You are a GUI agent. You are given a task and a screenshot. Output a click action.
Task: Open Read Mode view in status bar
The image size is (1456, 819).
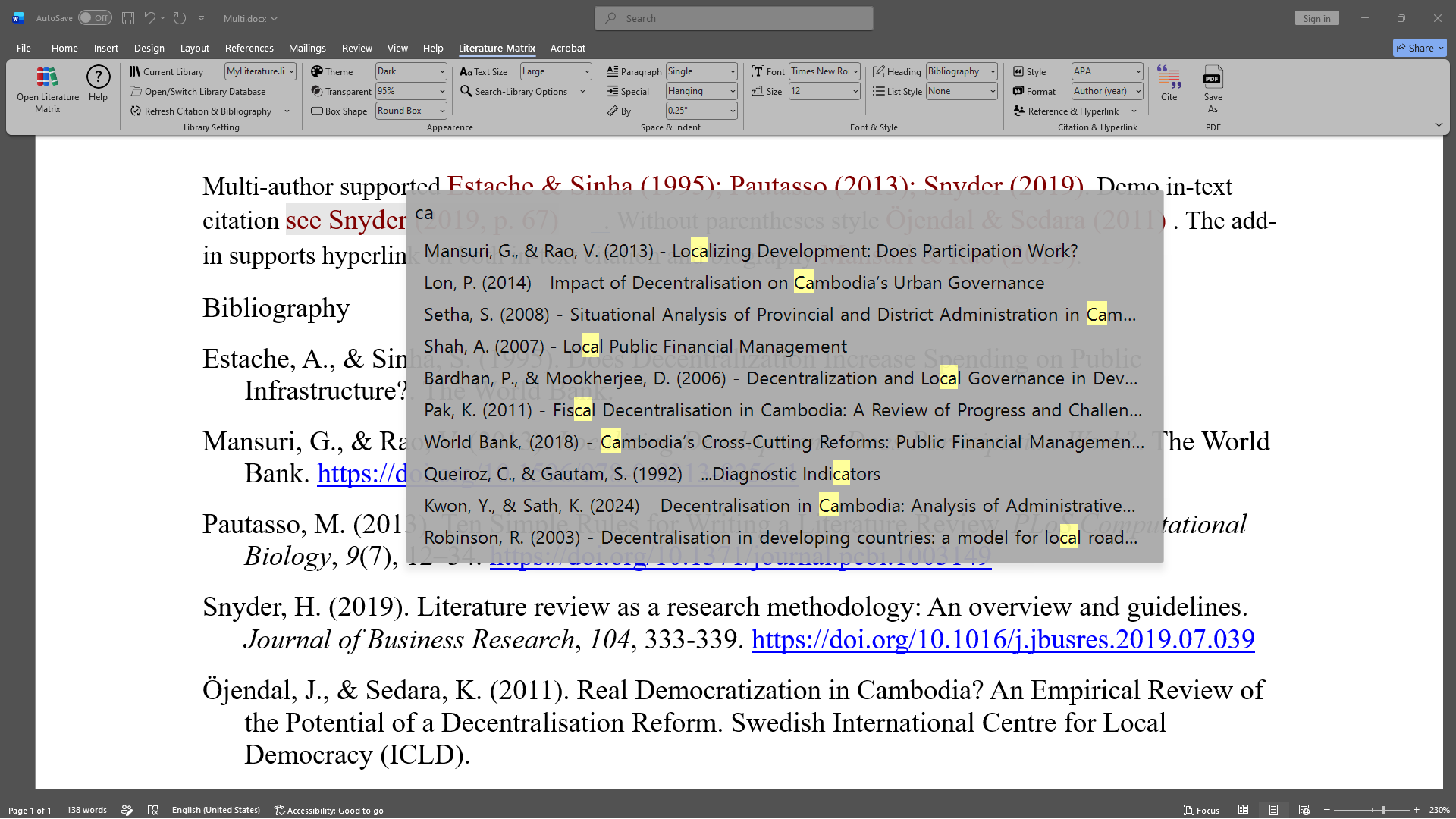[1243, 810]
